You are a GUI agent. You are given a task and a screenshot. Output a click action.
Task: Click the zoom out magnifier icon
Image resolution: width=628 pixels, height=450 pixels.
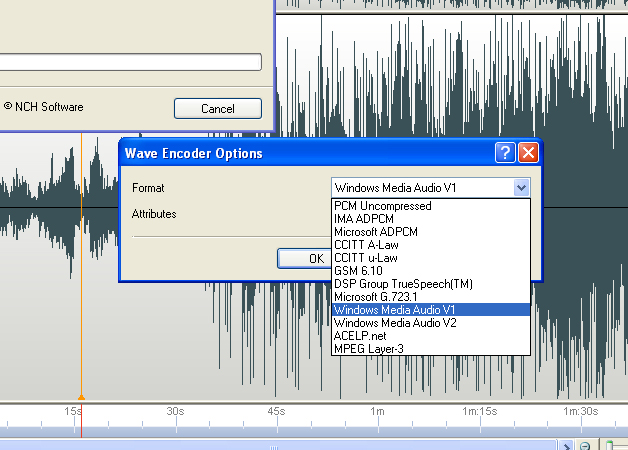pyautogui.click(x=585, y=445)
